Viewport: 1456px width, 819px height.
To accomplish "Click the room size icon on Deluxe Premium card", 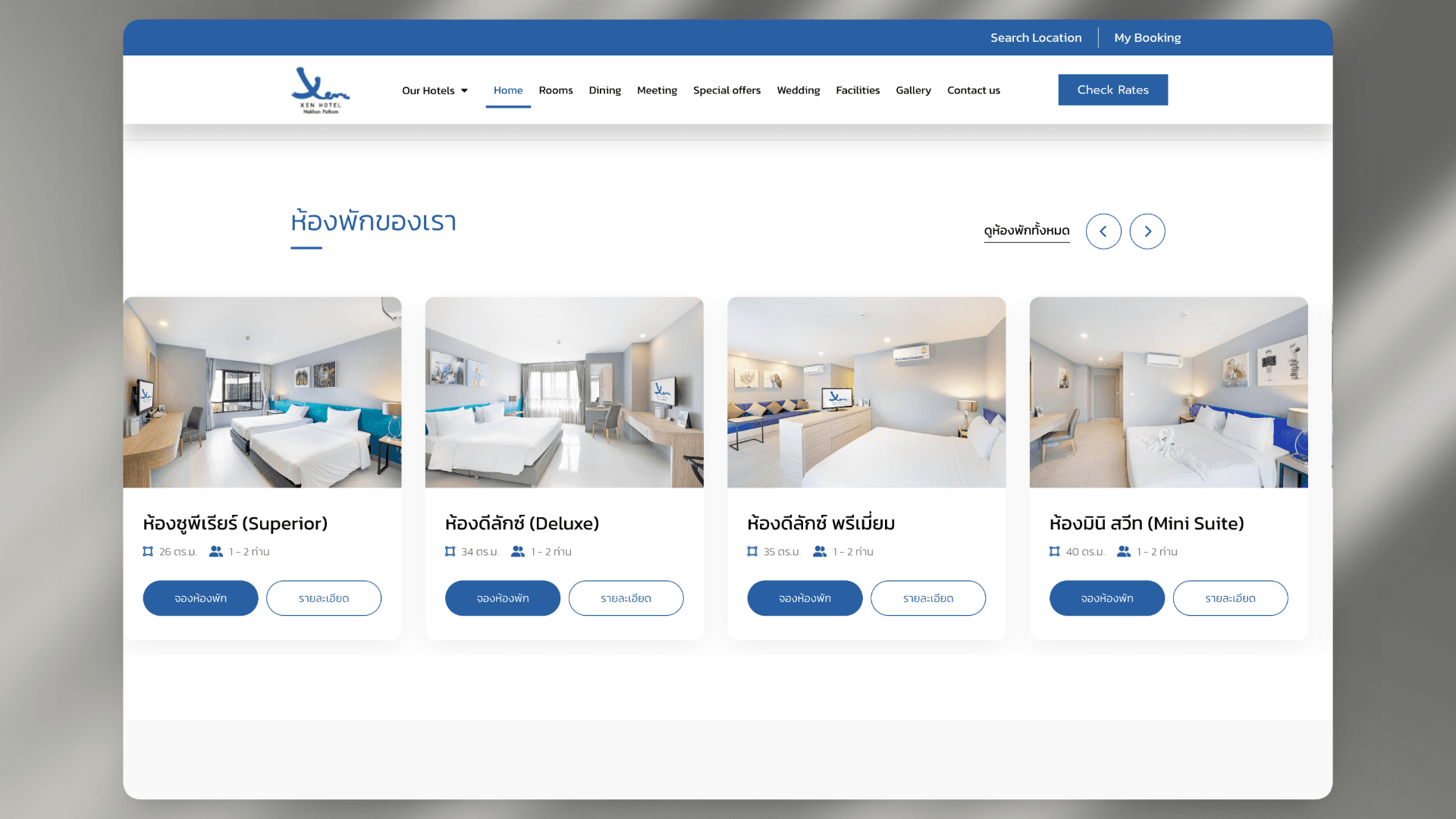I will 752,551.
